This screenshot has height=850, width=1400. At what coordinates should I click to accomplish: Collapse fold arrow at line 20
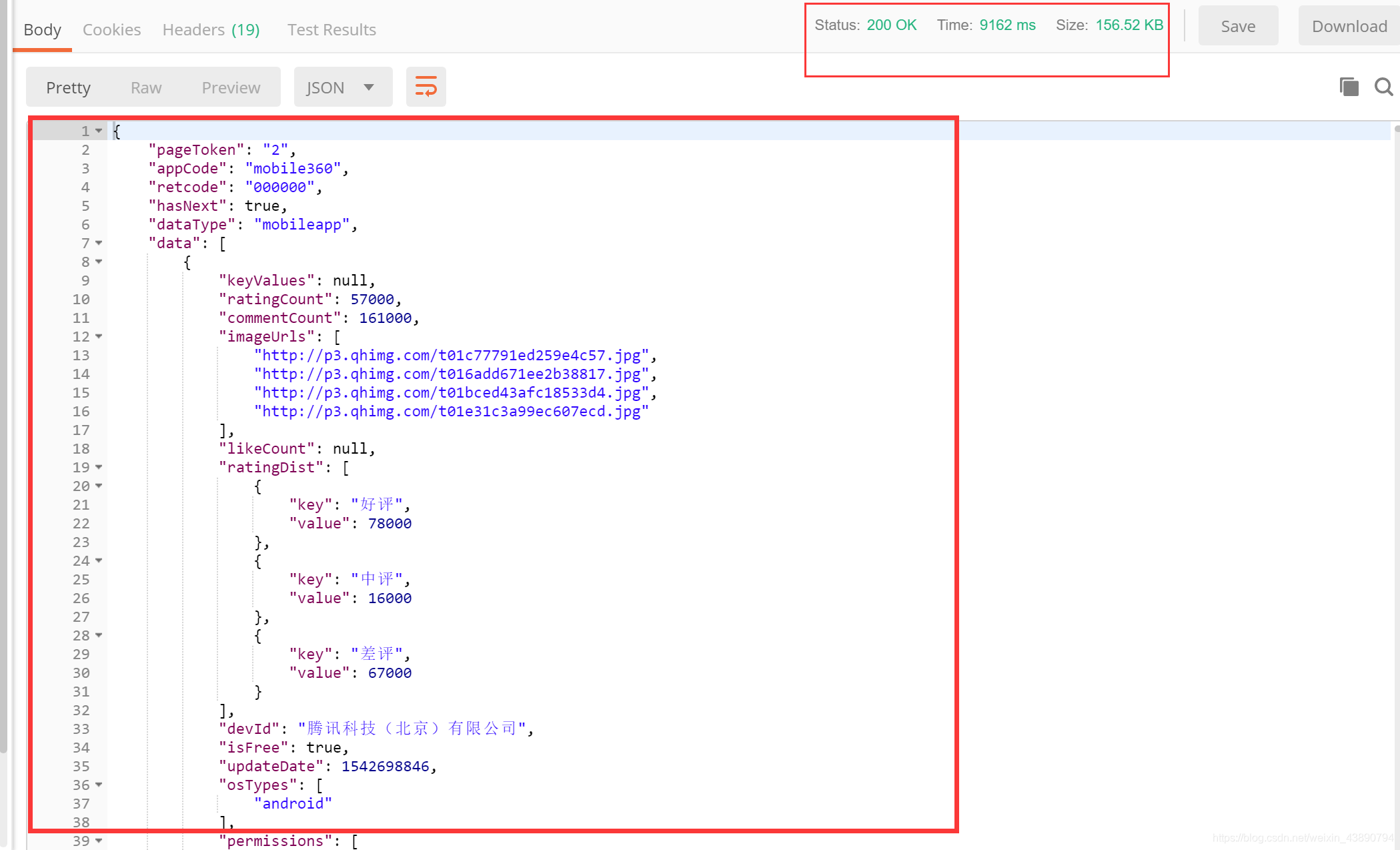pos(99,486)
